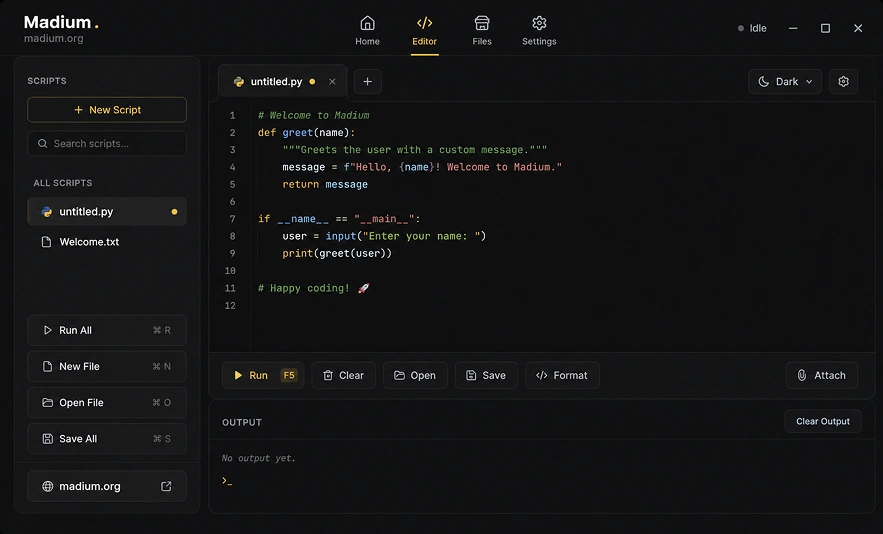Click the paperclip icon on Attach
The height and width of the screenshot is (534, 883).
(802, 375)
